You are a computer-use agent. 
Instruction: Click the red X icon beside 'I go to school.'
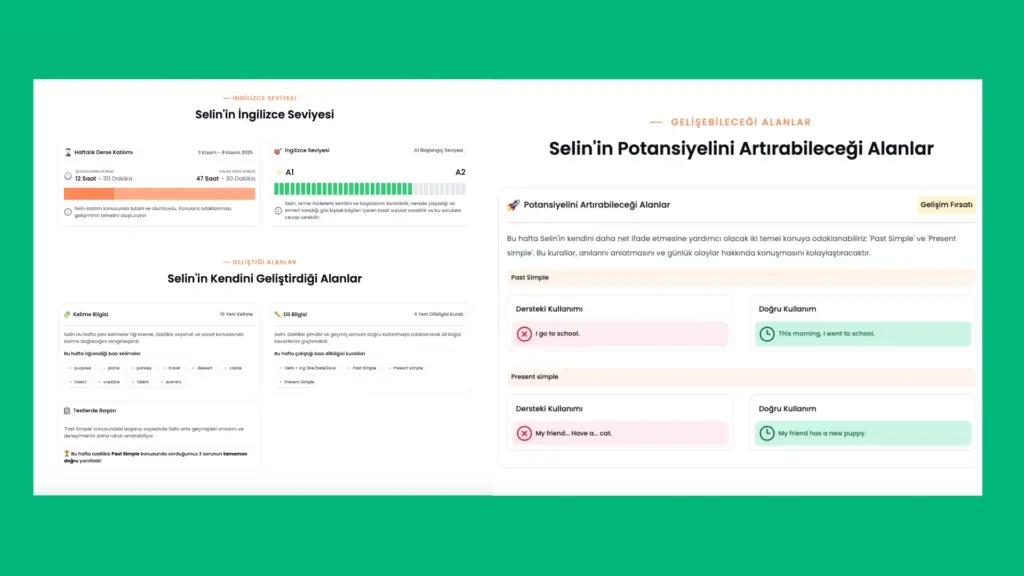(x=524, y=334)
